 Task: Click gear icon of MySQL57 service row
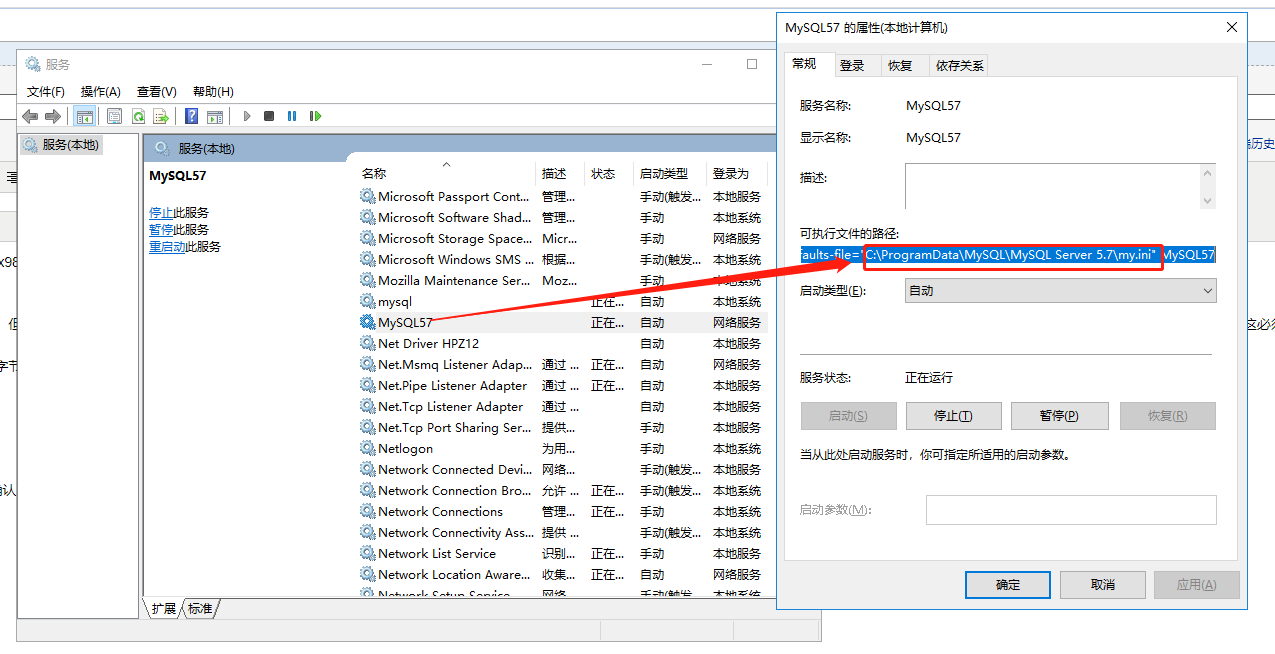368,322
